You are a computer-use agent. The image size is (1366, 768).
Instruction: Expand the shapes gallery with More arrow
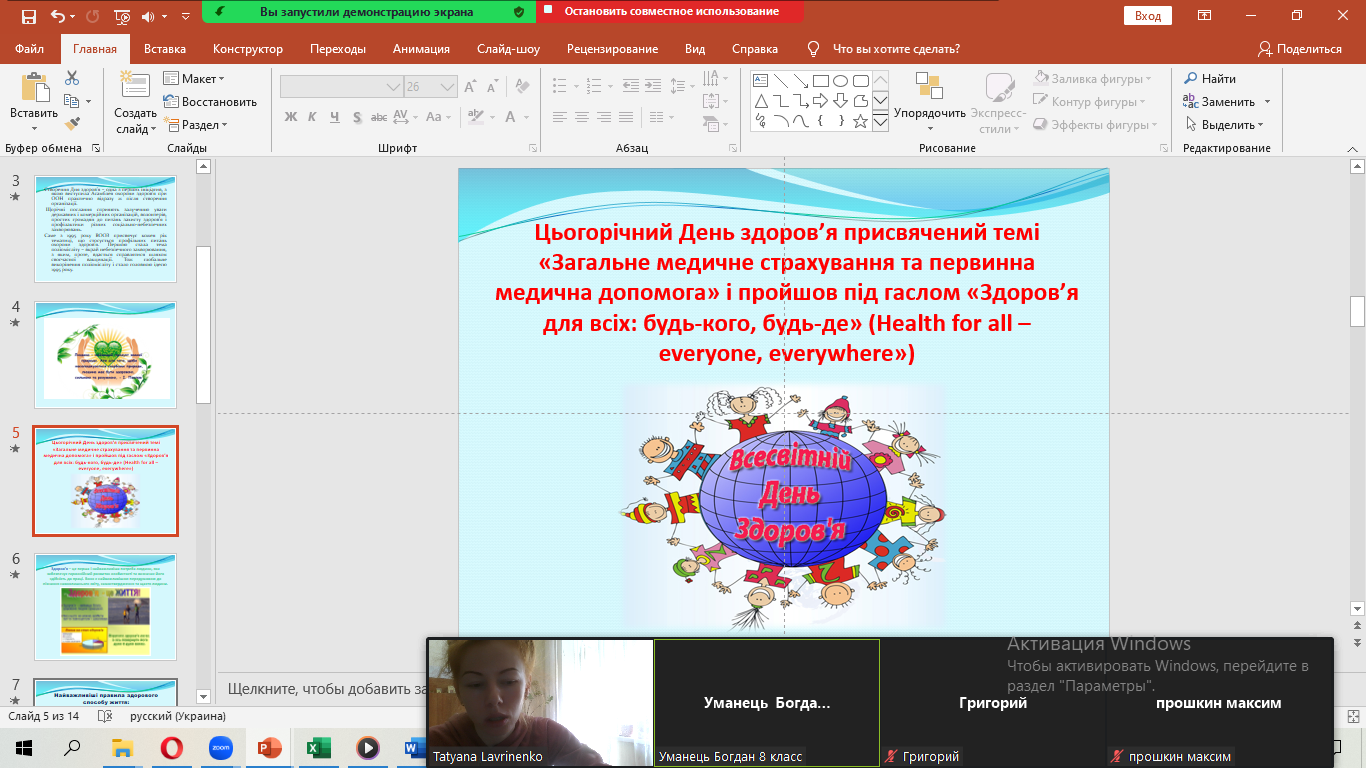click(x=880, y=122)
